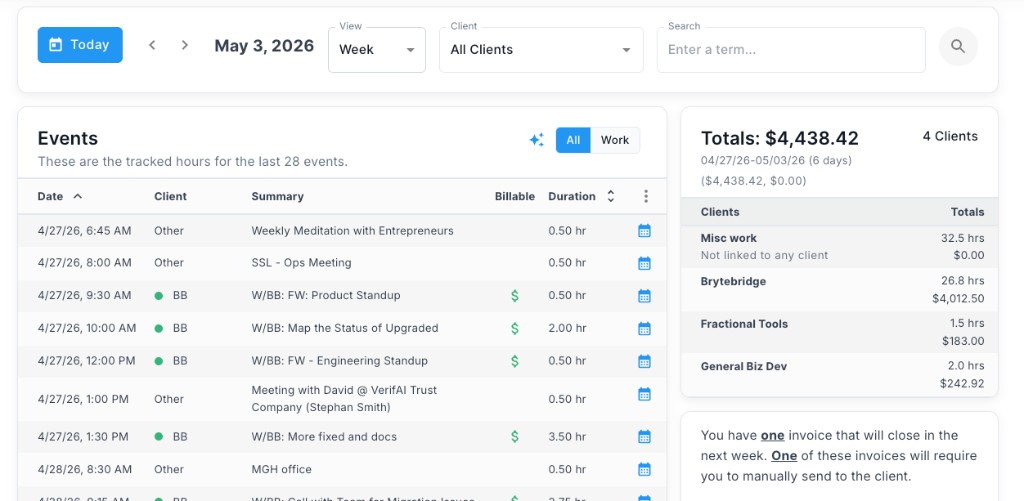Toggle billable dollar sign for Product Standup

[515, 295]
